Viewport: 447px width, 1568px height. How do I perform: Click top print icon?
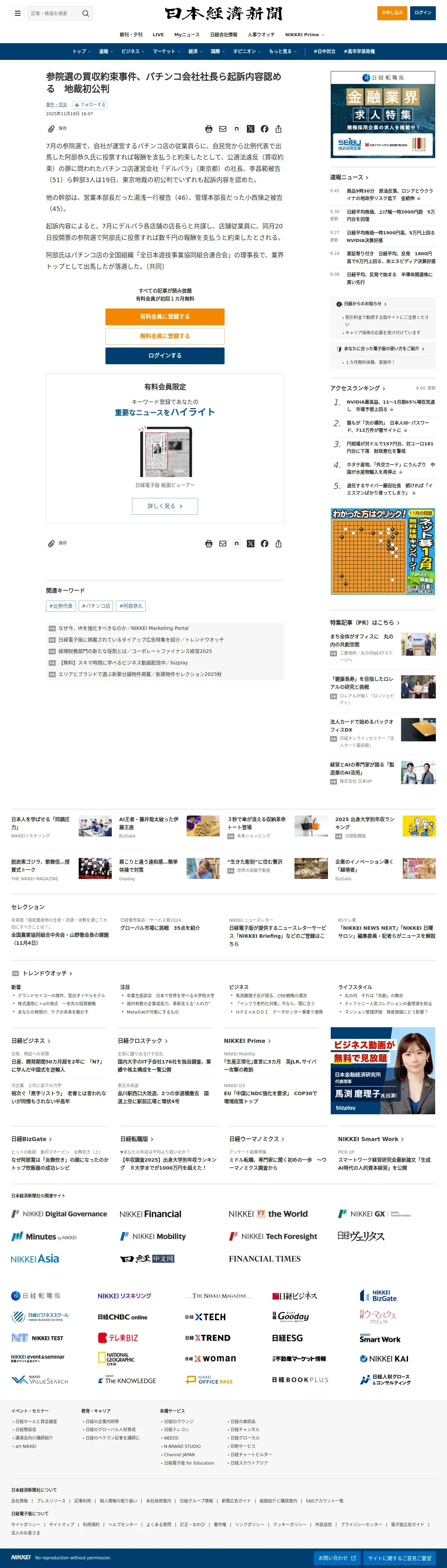[x=209, y=129]
